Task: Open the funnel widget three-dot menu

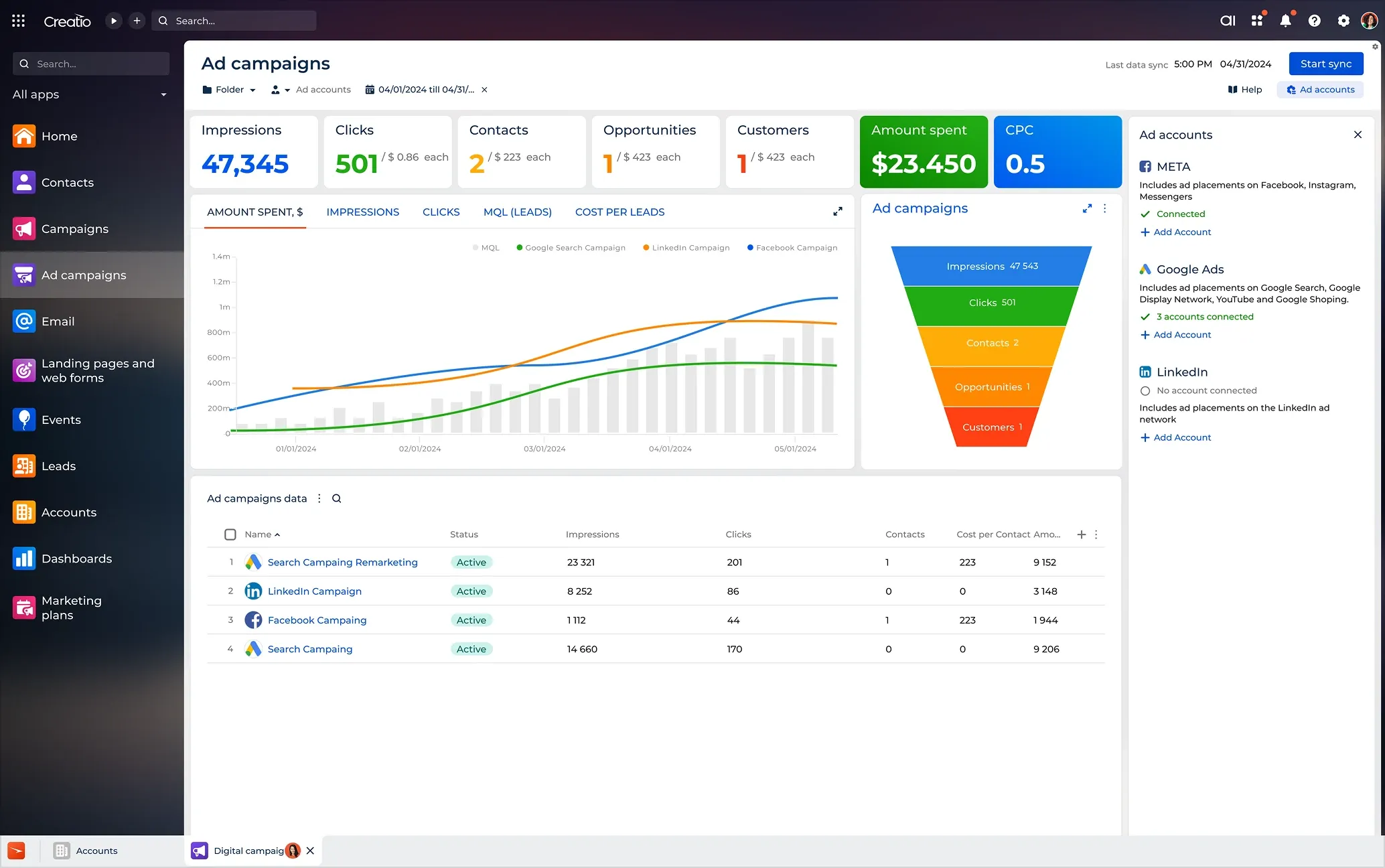Action: coord(1105,208)
